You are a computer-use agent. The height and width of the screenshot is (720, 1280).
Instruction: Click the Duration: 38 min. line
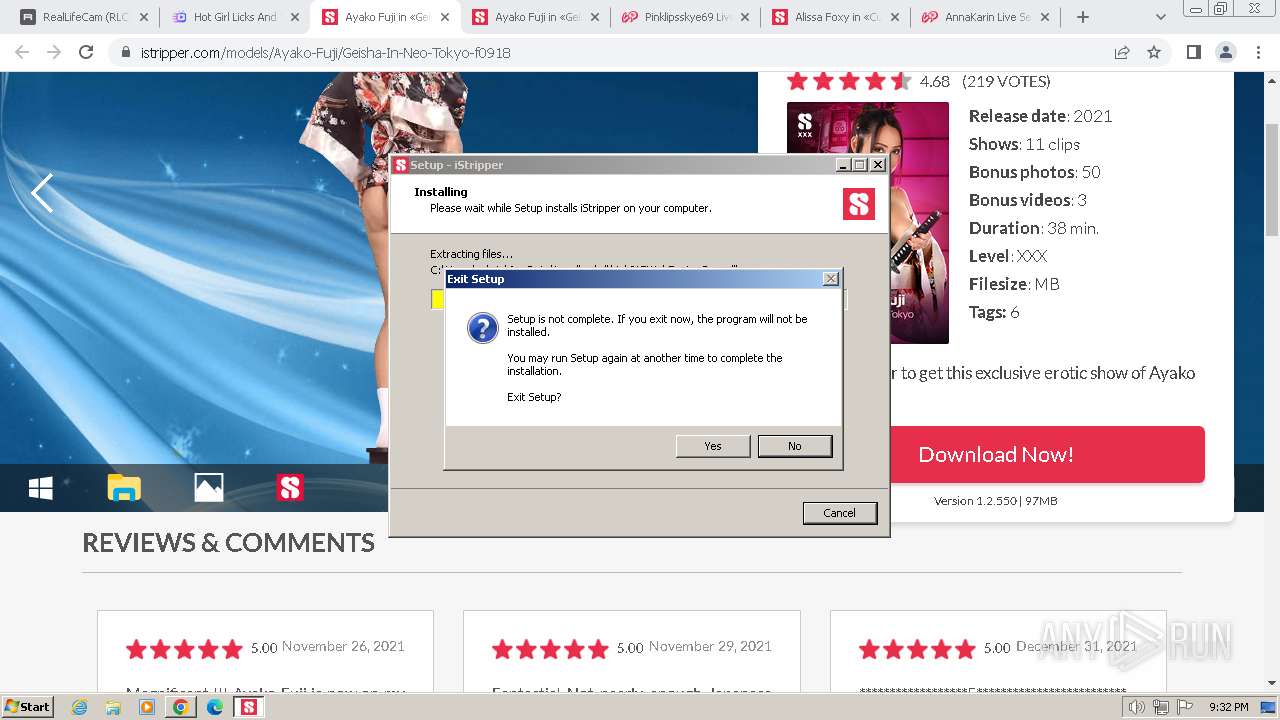pyautogui.click(x=1033, y=228)
